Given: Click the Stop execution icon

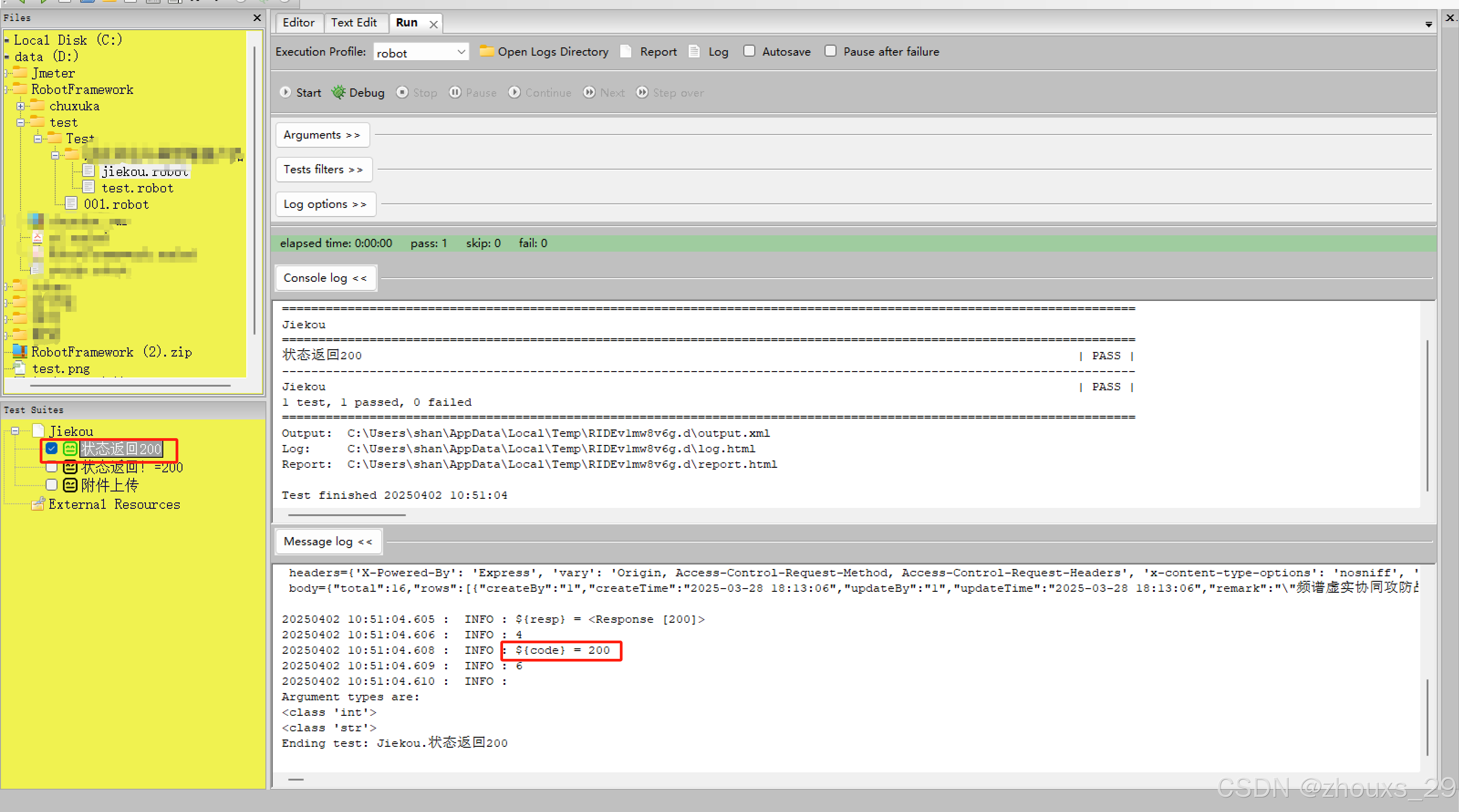Looking at the screenshot, I should pos(402,92).
